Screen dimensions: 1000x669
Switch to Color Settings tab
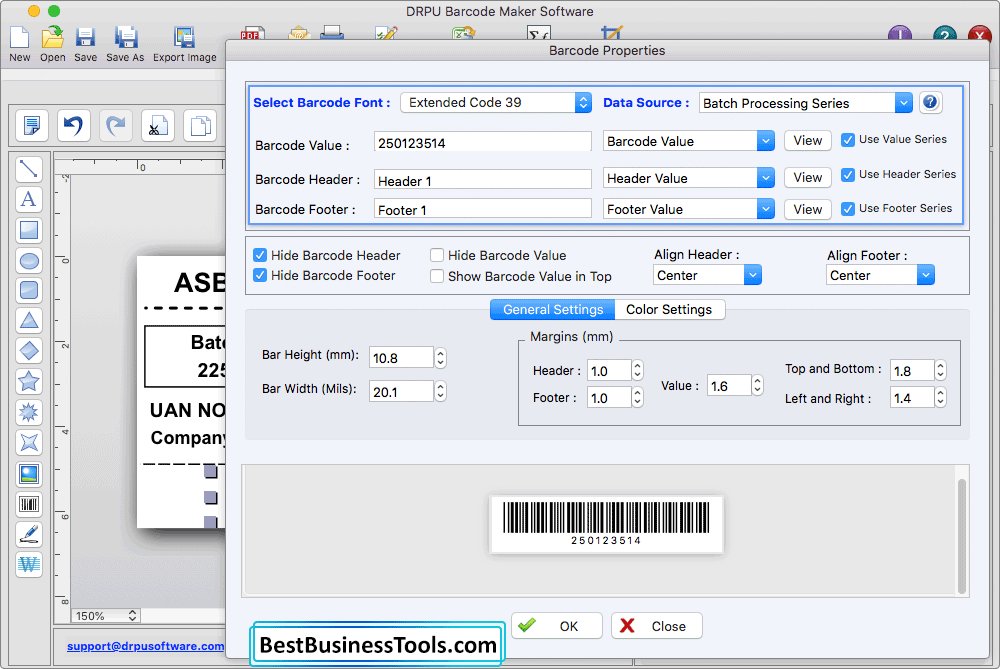(669, 309)
